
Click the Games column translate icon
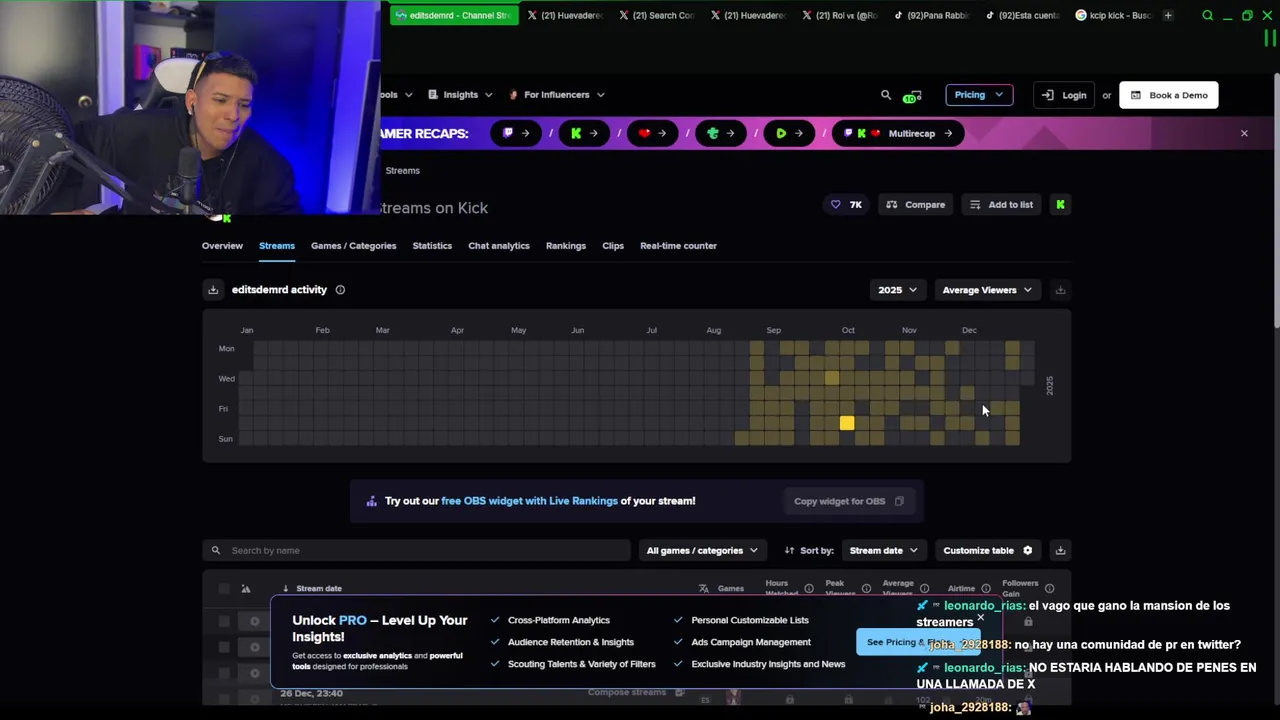pyautogui.click(x=704, y=588)
